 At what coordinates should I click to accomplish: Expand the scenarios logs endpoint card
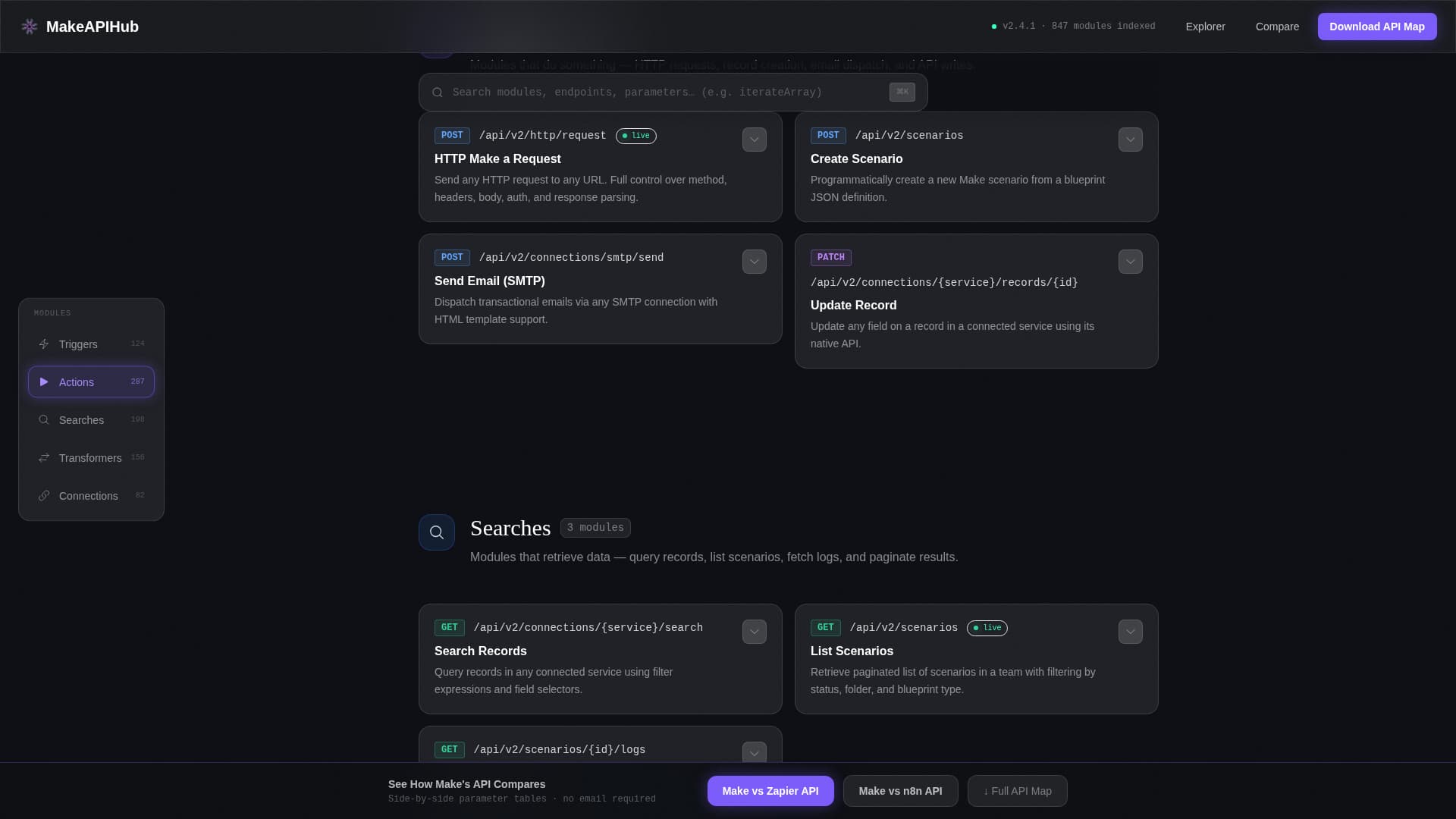point(755,752)
